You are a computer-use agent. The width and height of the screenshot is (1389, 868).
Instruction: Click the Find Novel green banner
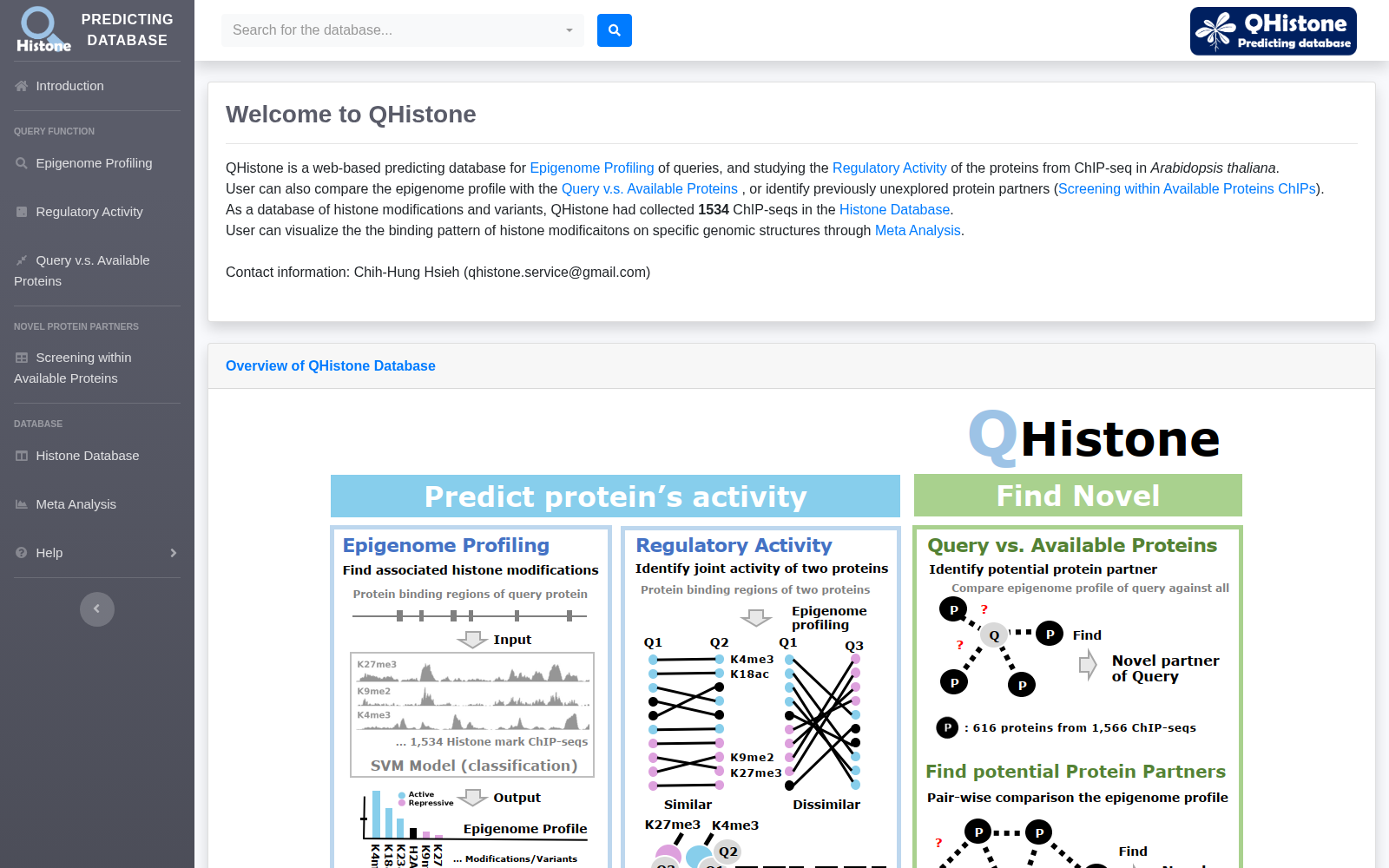point(1078,496)
